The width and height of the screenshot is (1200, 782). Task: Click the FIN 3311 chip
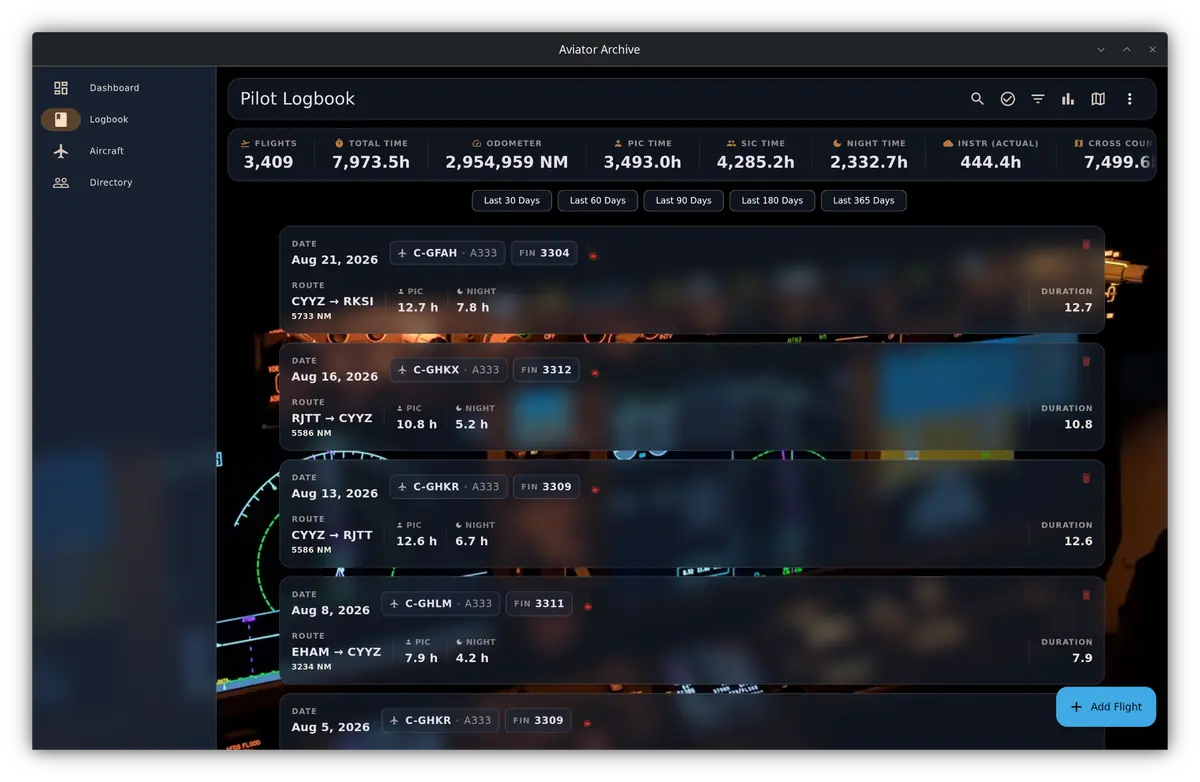(539, 604)
